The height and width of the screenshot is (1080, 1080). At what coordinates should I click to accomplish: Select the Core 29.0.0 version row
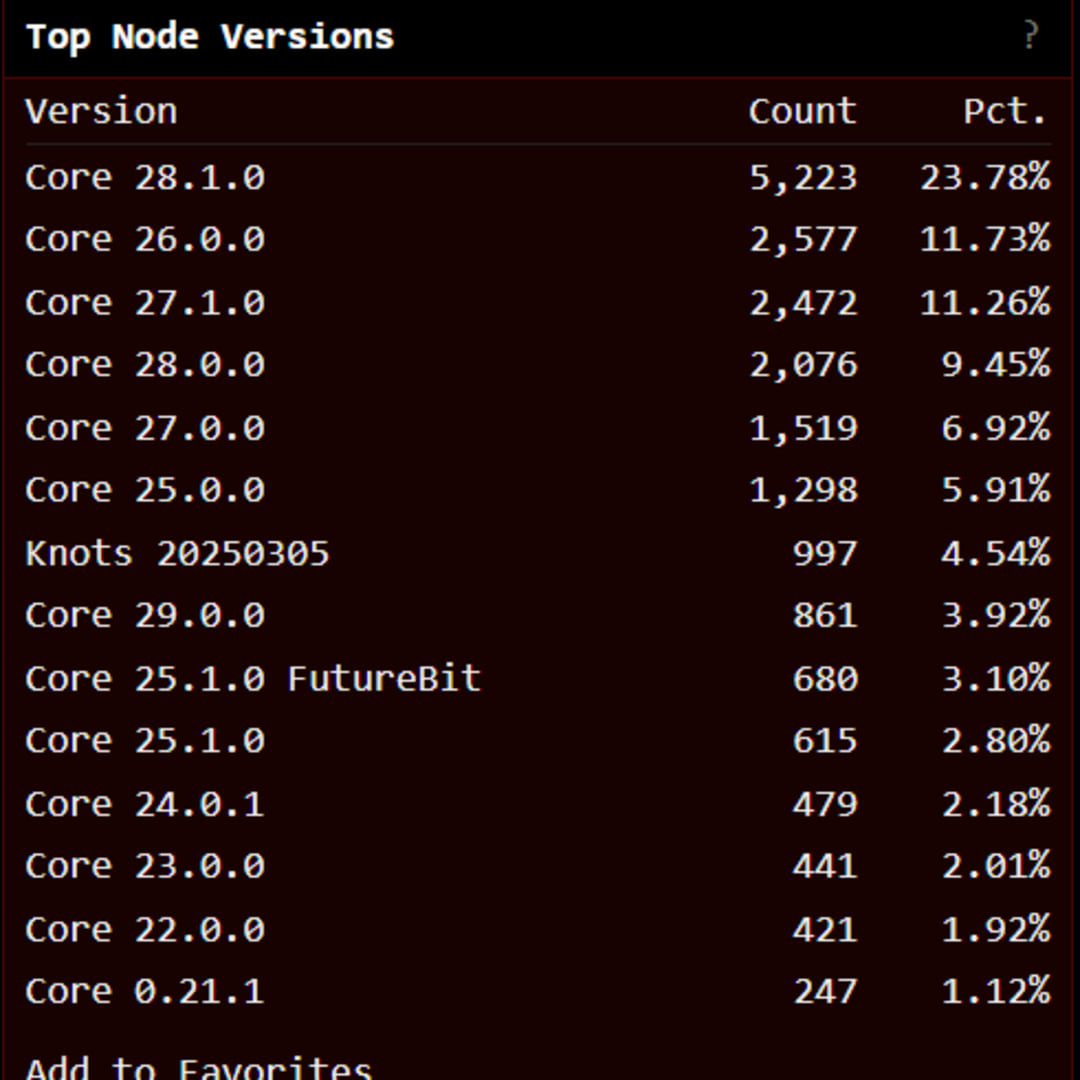tap(538, 614)
